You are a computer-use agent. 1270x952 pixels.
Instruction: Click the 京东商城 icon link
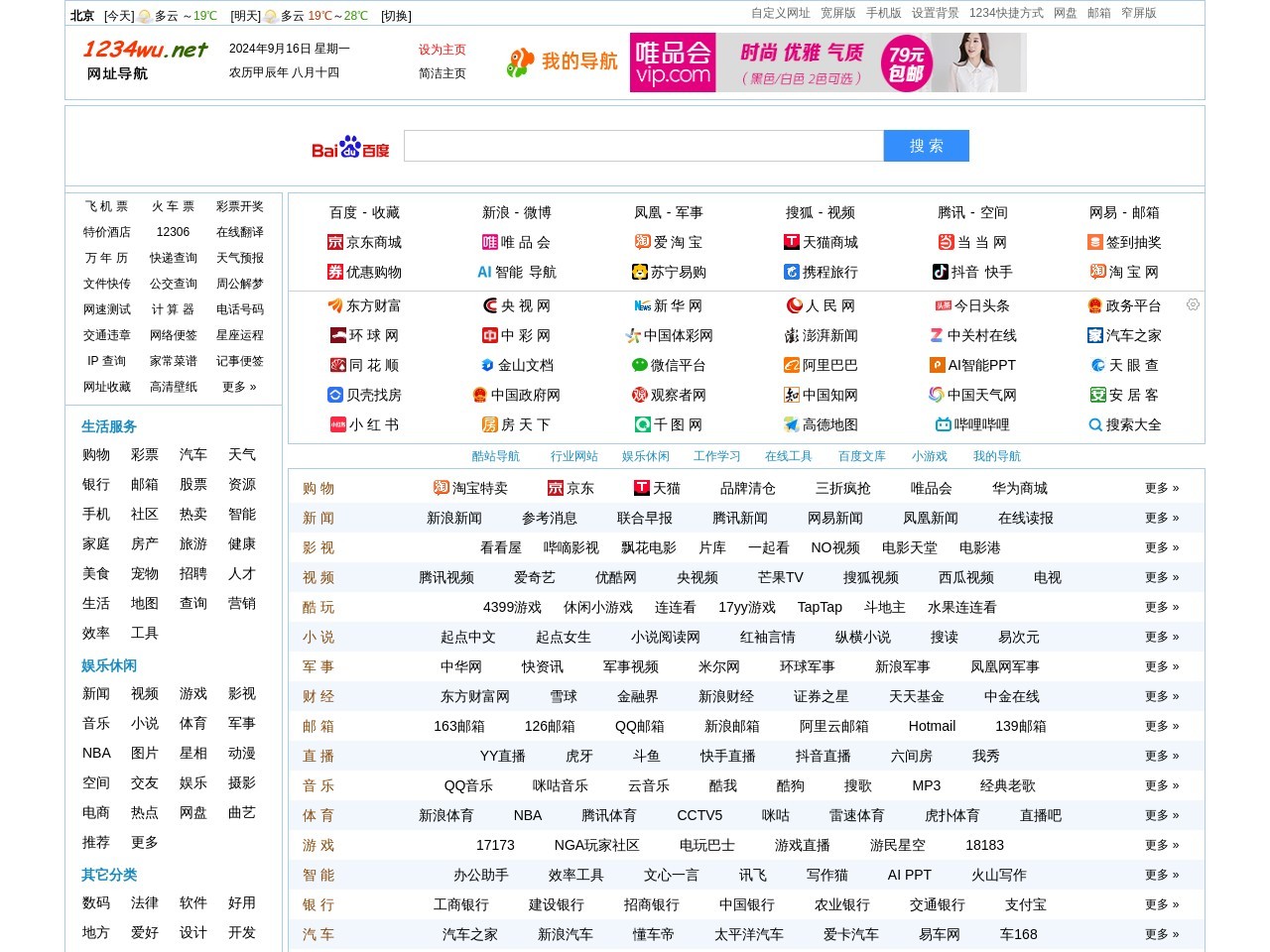pos(335,242)
